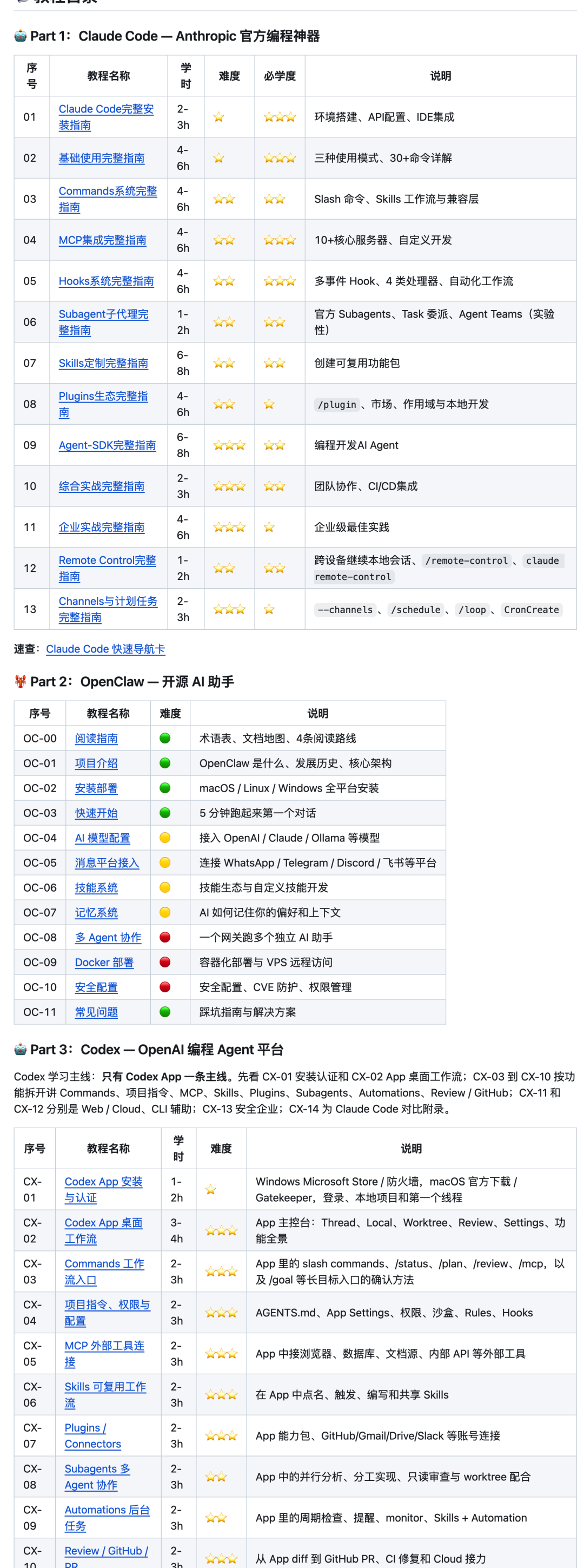
Task: Open 综合实战完整指南 link
Action: (102, 486)
